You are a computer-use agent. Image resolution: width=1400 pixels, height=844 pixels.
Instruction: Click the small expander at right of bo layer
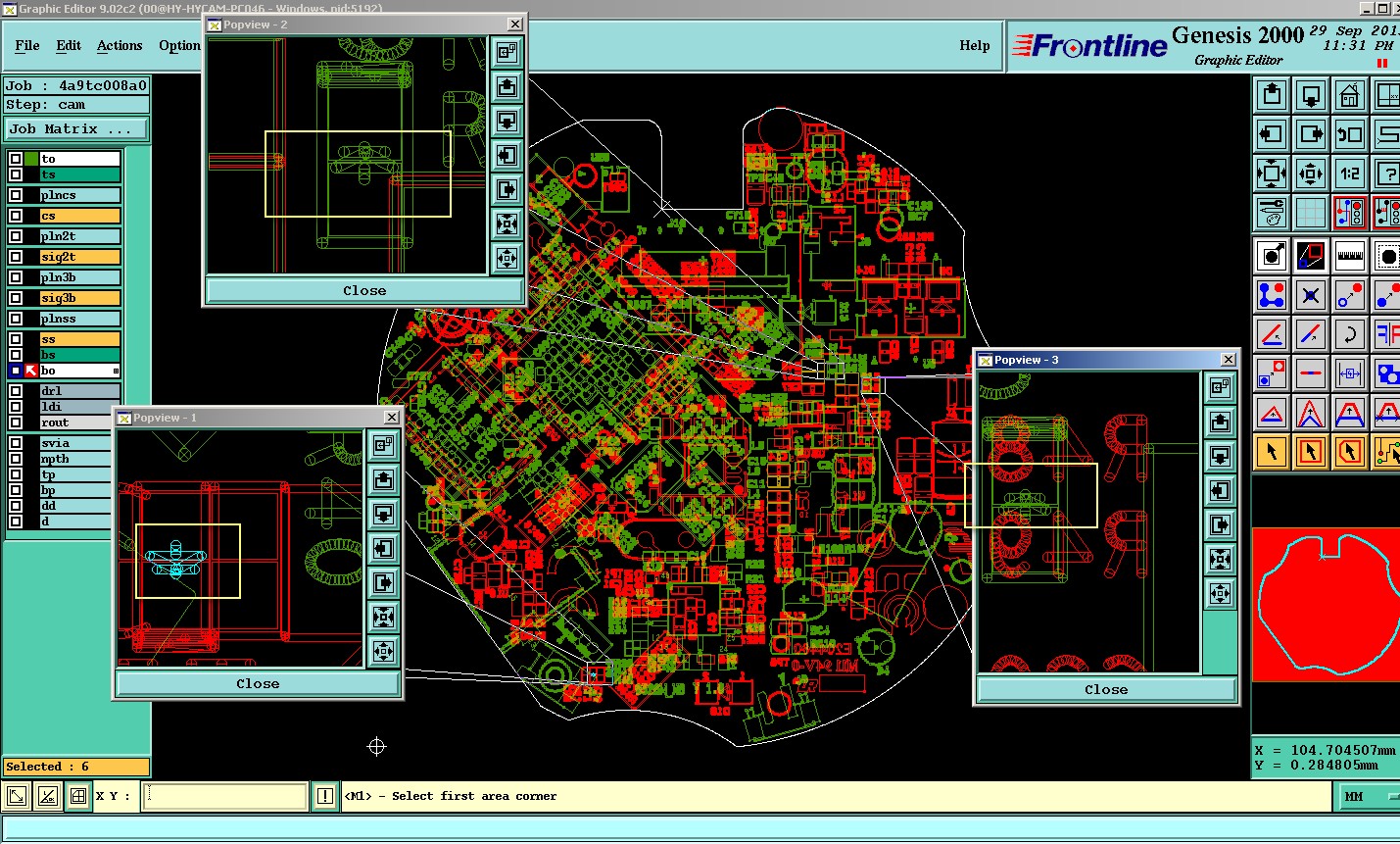tap(116, 372)
